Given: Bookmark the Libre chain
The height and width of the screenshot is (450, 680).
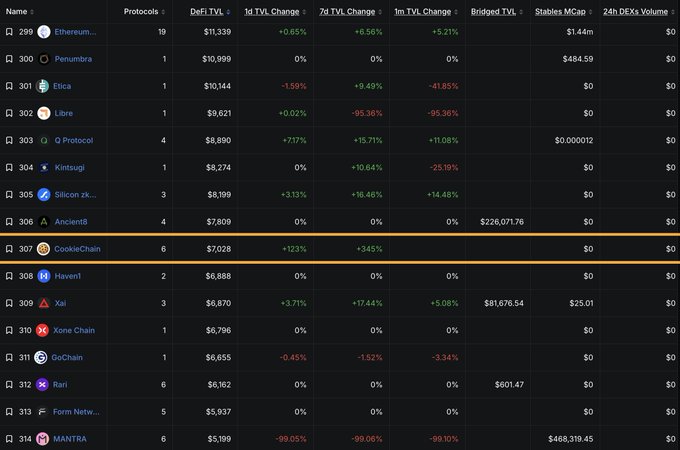Looking at the screenshot, I should 9,113.
